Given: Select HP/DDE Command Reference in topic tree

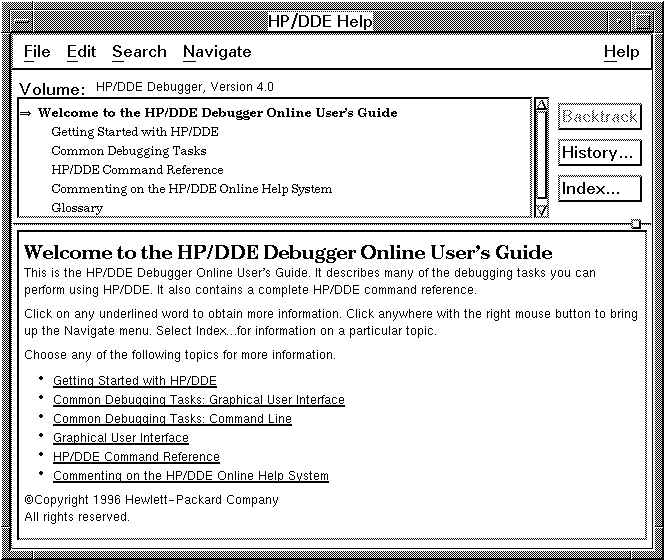Looking at the screenshot, I should 137,170.
